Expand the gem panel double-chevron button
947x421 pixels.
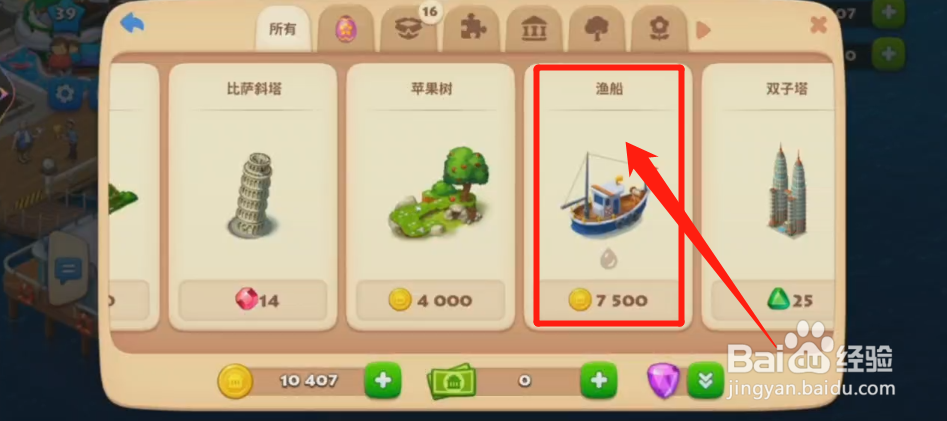tap(705, 380)
